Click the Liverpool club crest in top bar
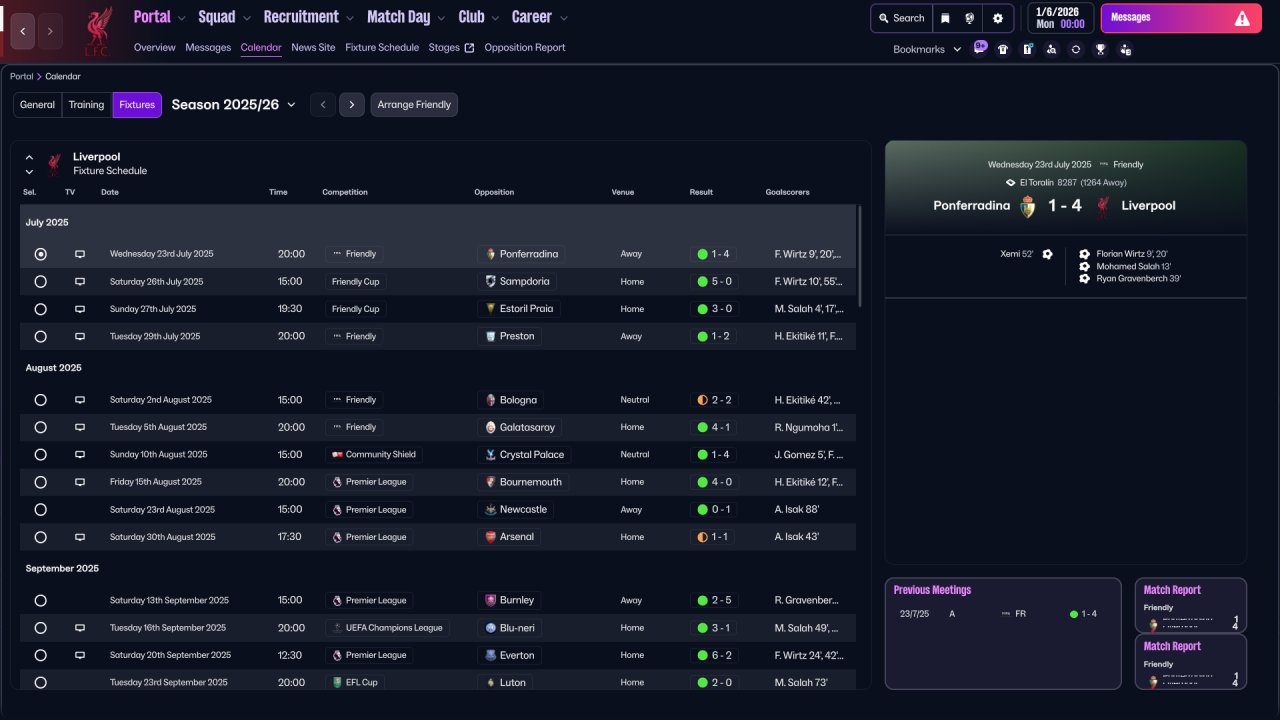Viewport: 1280px width, 720px height. point(97,31)
